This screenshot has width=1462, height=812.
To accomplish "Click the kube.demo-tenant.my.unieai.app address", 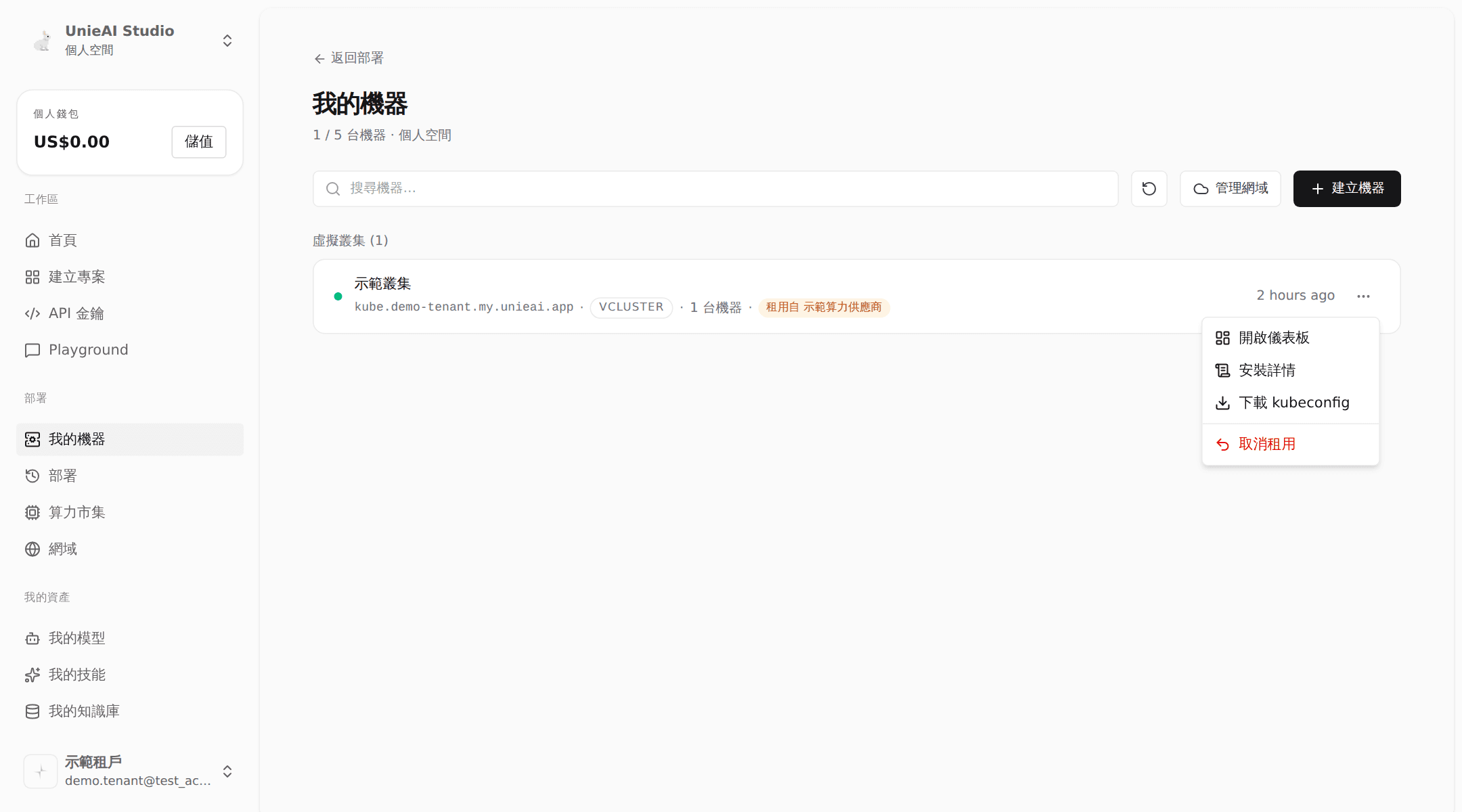I will pos(464,307).
